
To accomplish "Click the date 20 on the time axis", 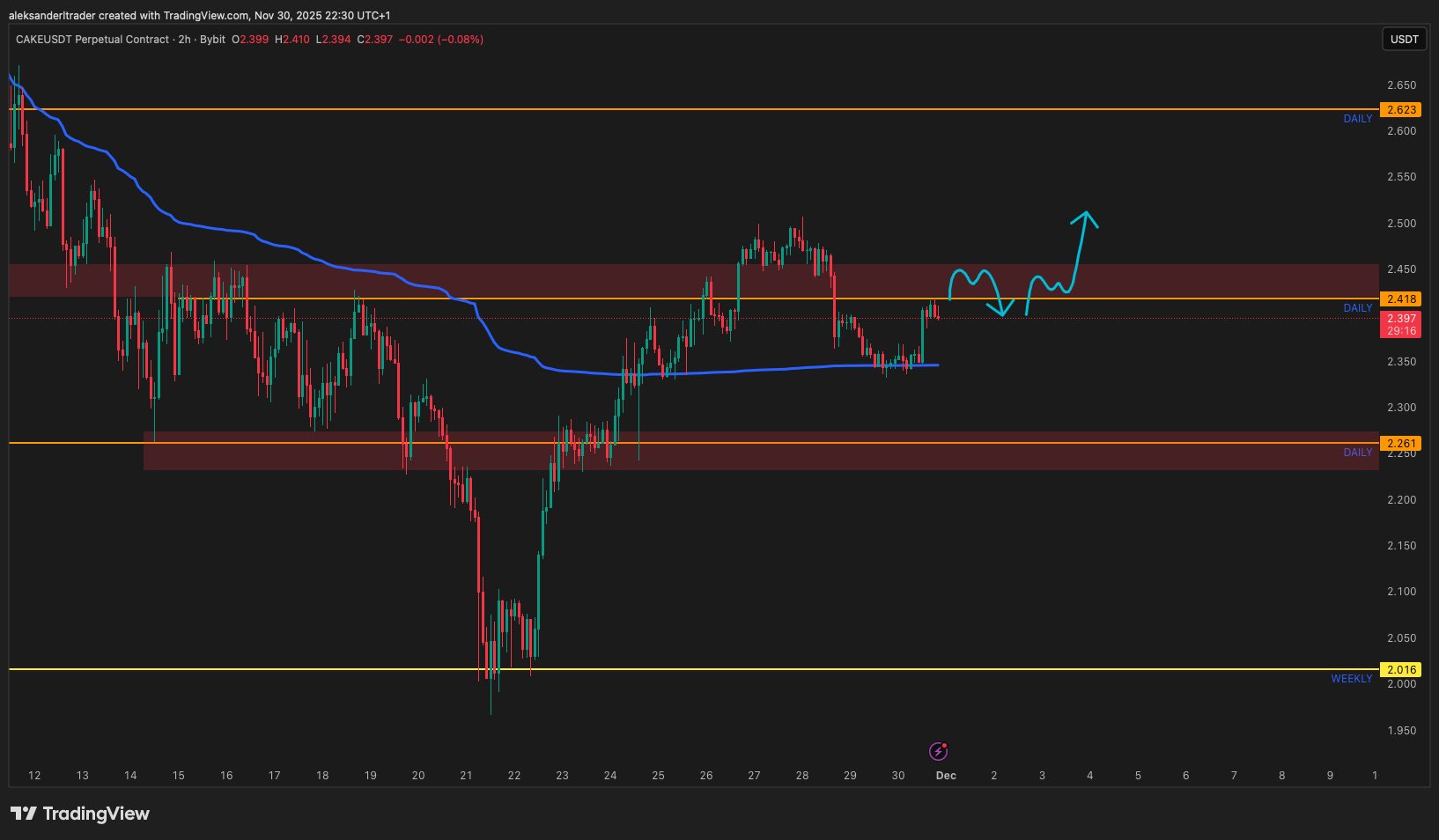I will (418, 776).
